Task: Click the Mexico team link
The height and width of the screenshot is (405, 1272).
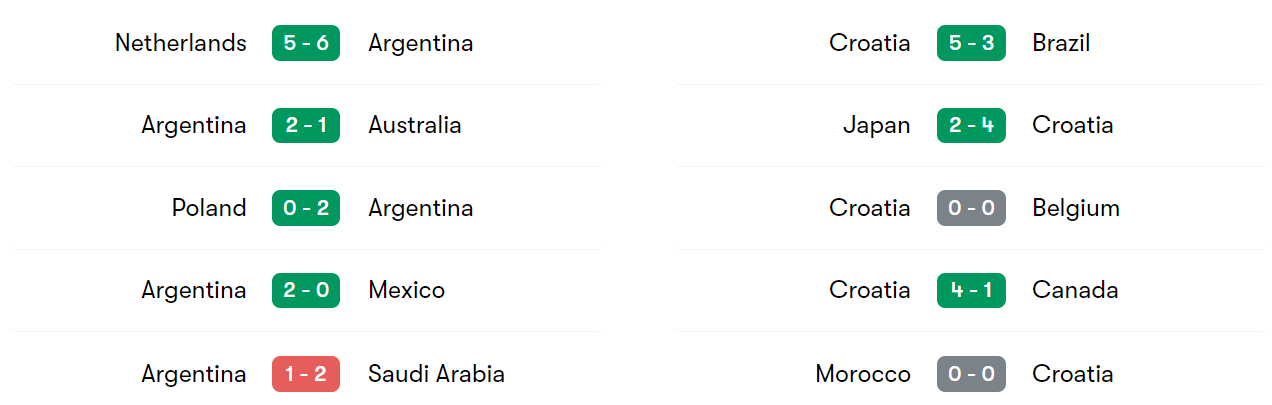Action: click(x=407, y=290)
